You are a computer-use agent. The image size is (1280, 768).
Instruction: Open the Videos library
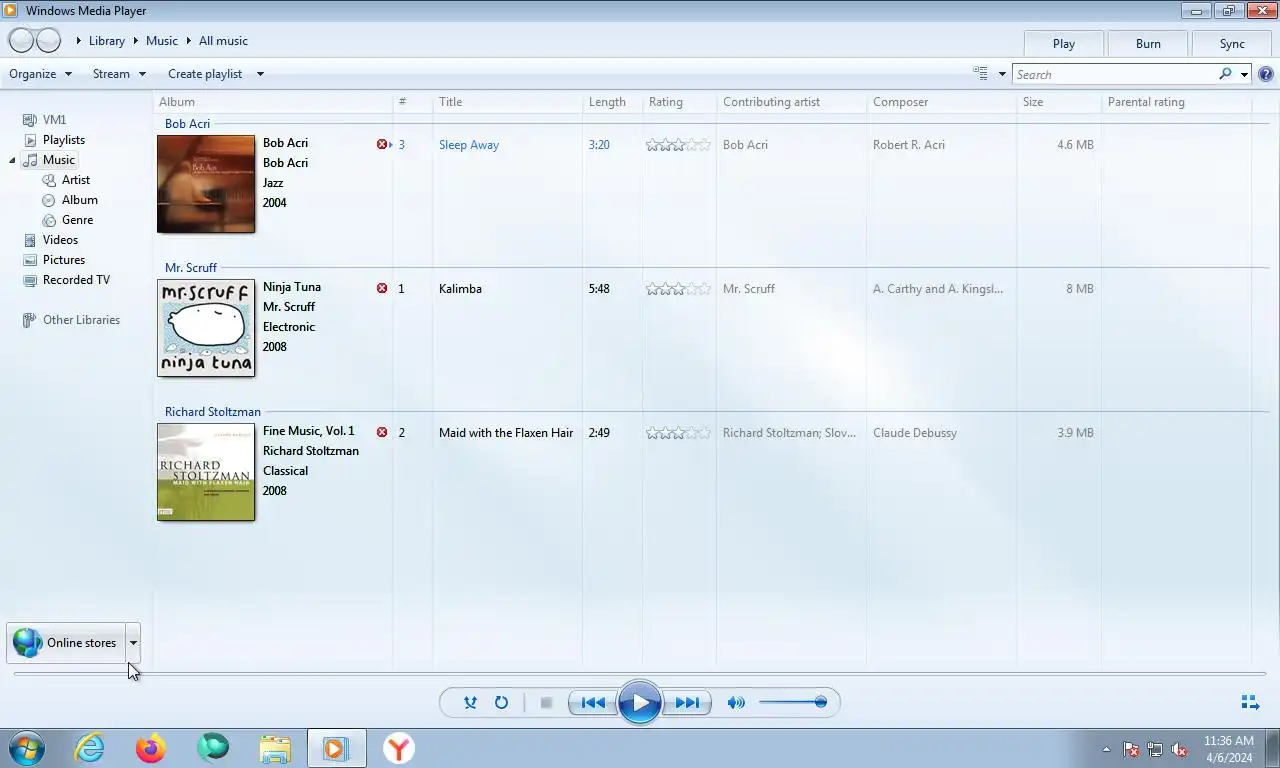(x=60, y=240)
